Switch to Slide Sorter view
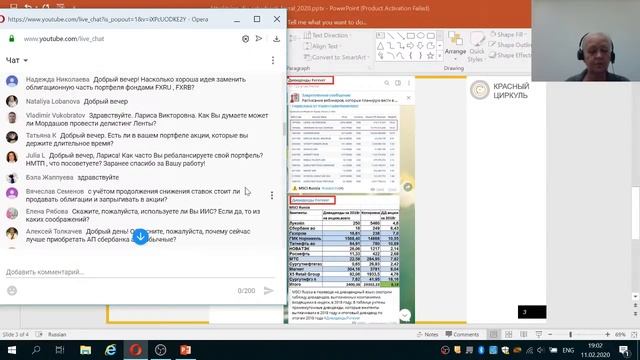The image size is (640, 360). [x=509, y=334]
